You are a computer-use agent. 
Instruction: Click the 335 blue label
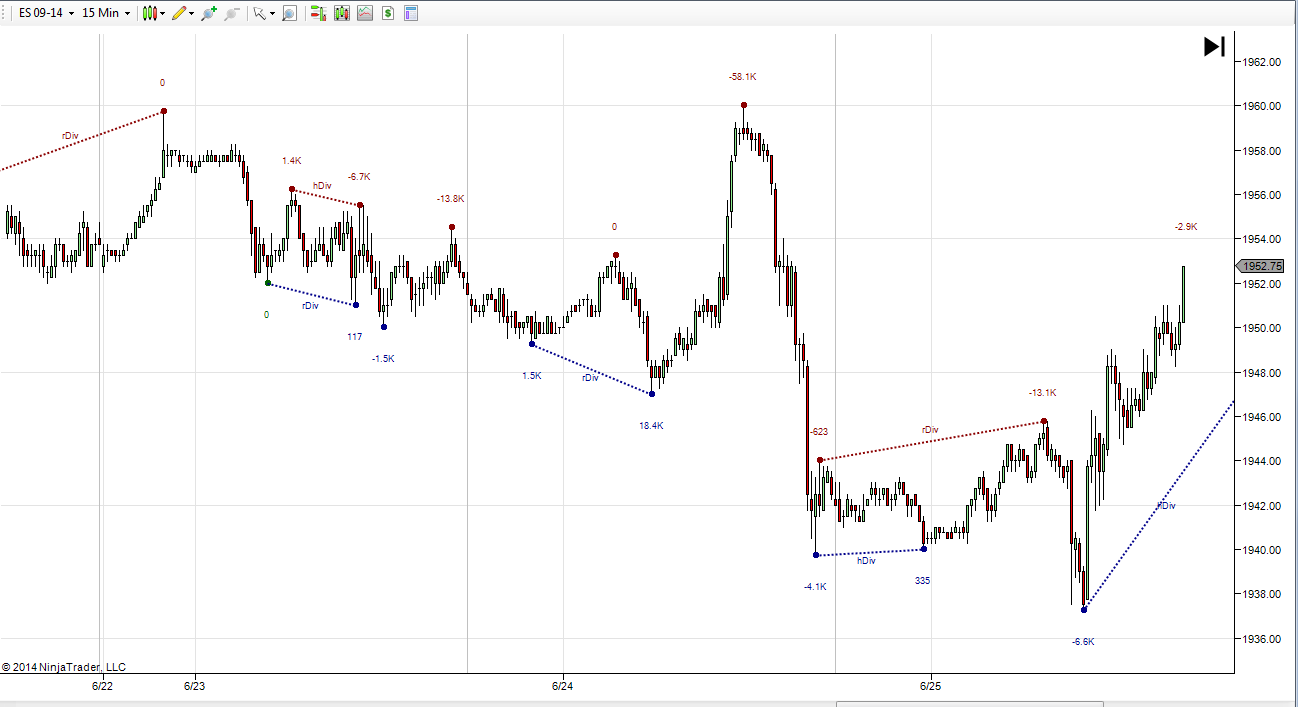922,580
